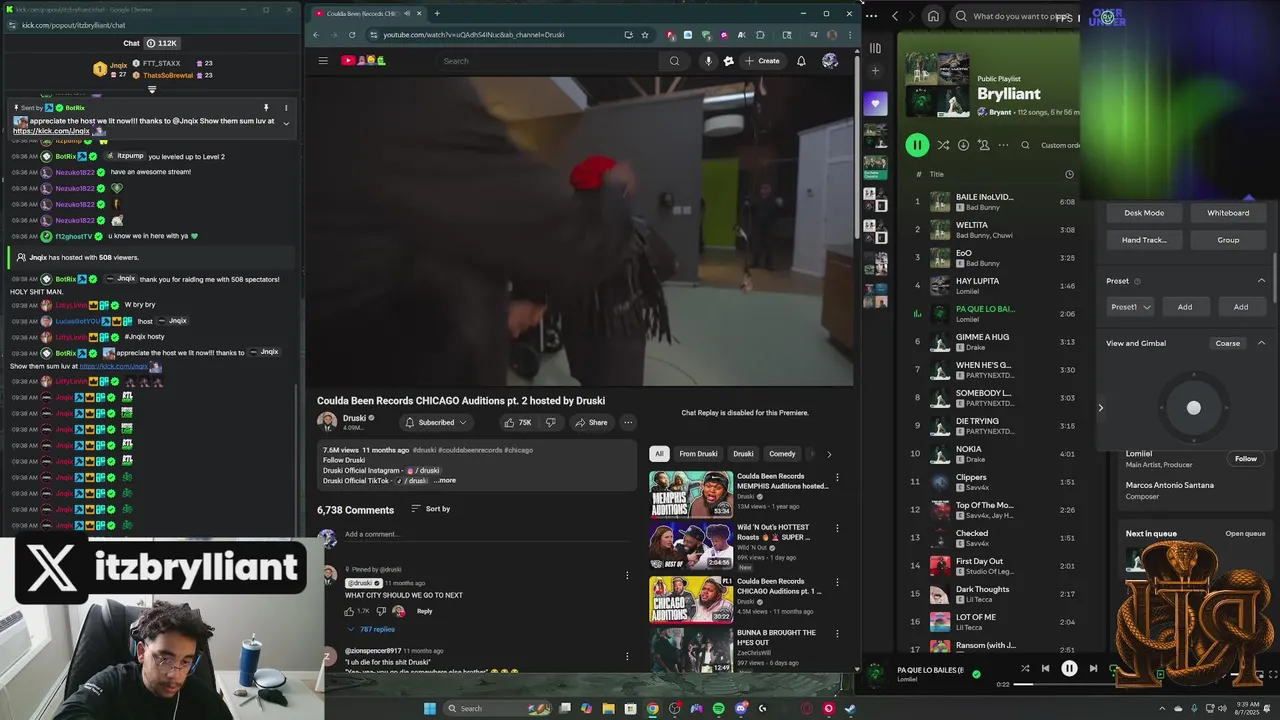Bookmark the page with the star icon
1280x720 pixels.
(x=645, y=35)
